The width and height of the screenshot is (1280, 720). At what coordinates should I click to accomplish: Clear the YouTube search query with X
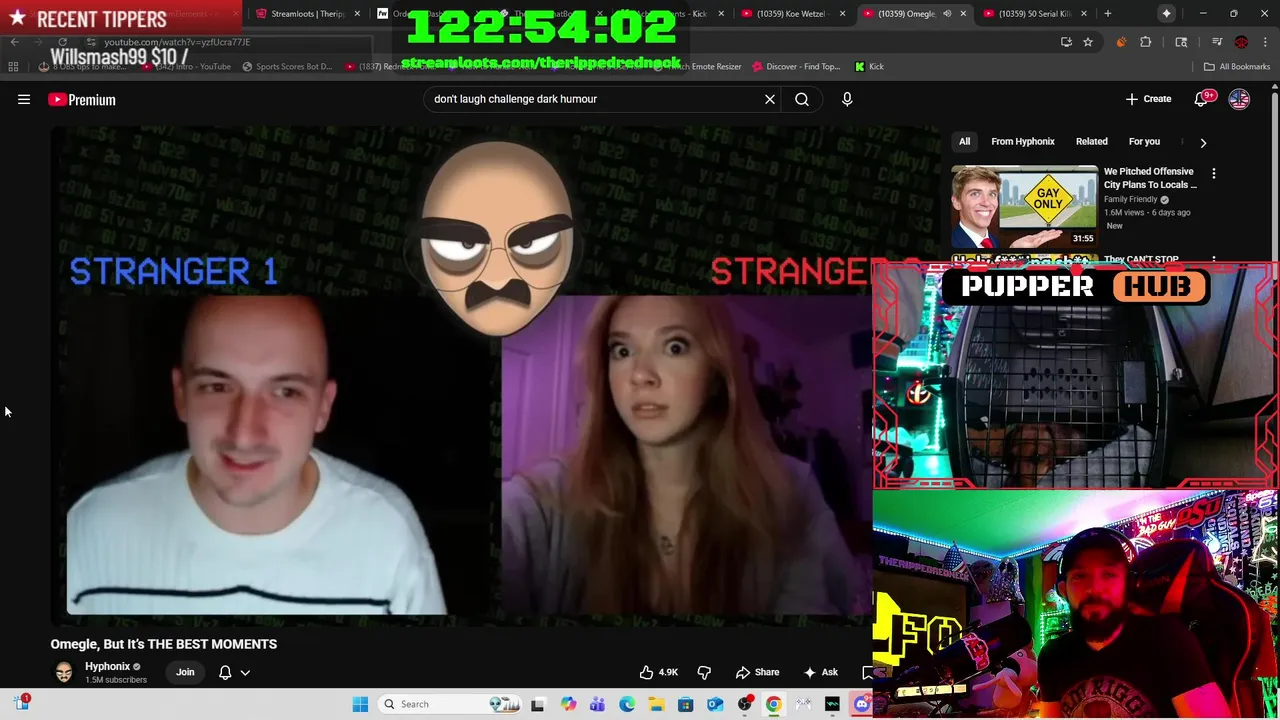click(770, 99)
